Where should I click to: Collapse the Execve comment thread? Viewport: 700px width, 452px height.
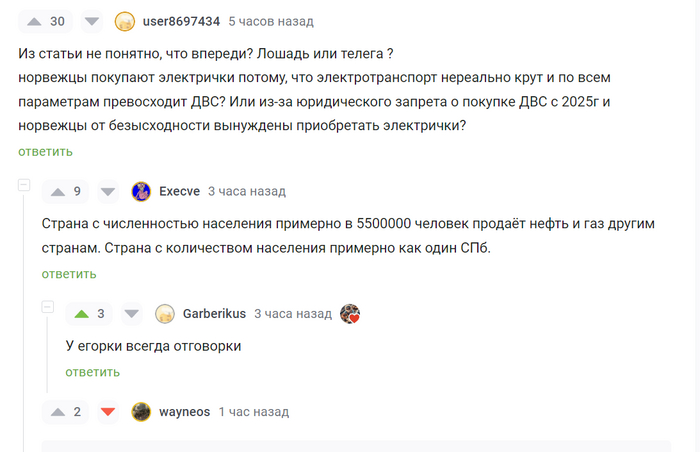[24, 185]
